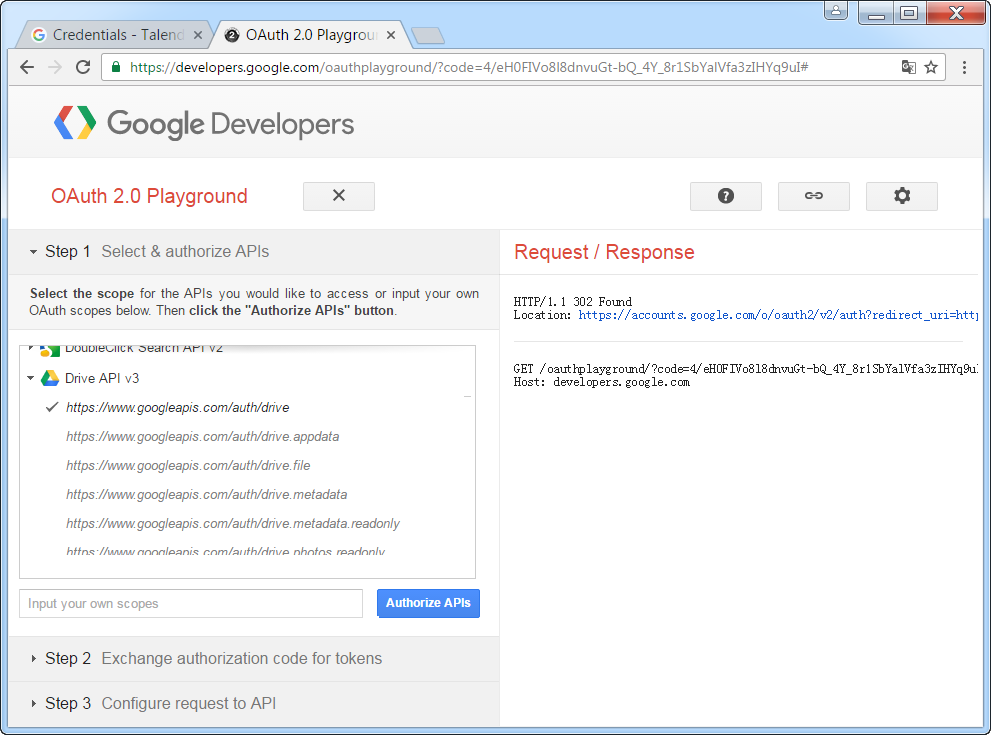Click the translate page icon in the address bar
Image resolution: width=991 pixels, height=735 pixels.
coord(908,67)
